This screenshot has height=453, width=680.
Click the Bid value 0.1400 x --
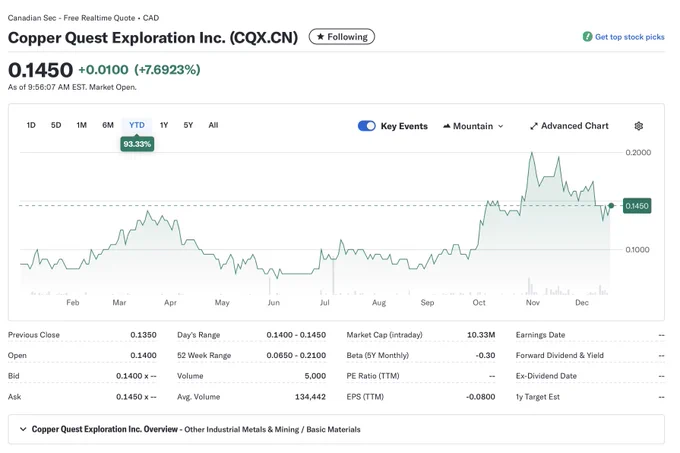[136, 376]
